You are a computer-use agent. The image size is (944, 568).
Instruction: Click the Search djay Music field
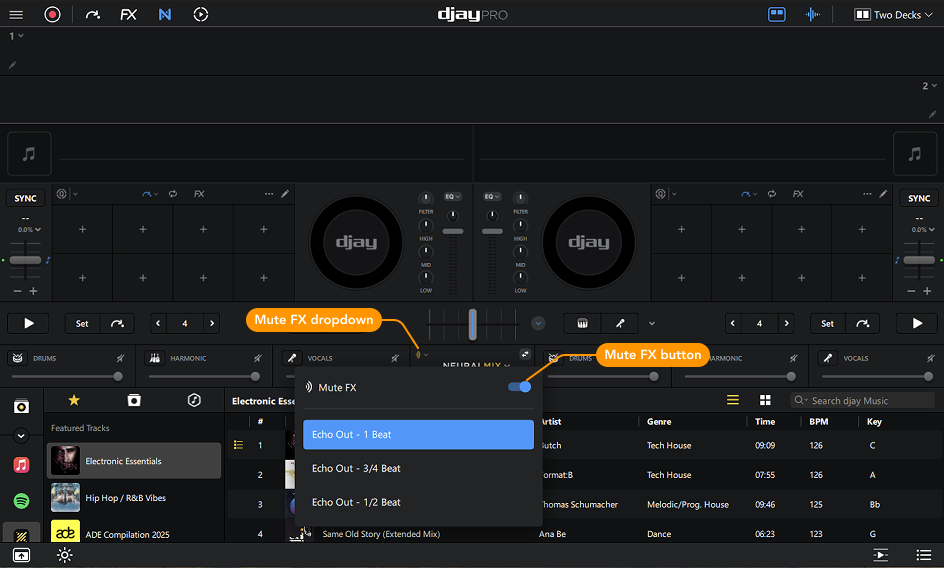tap(862, 401)
